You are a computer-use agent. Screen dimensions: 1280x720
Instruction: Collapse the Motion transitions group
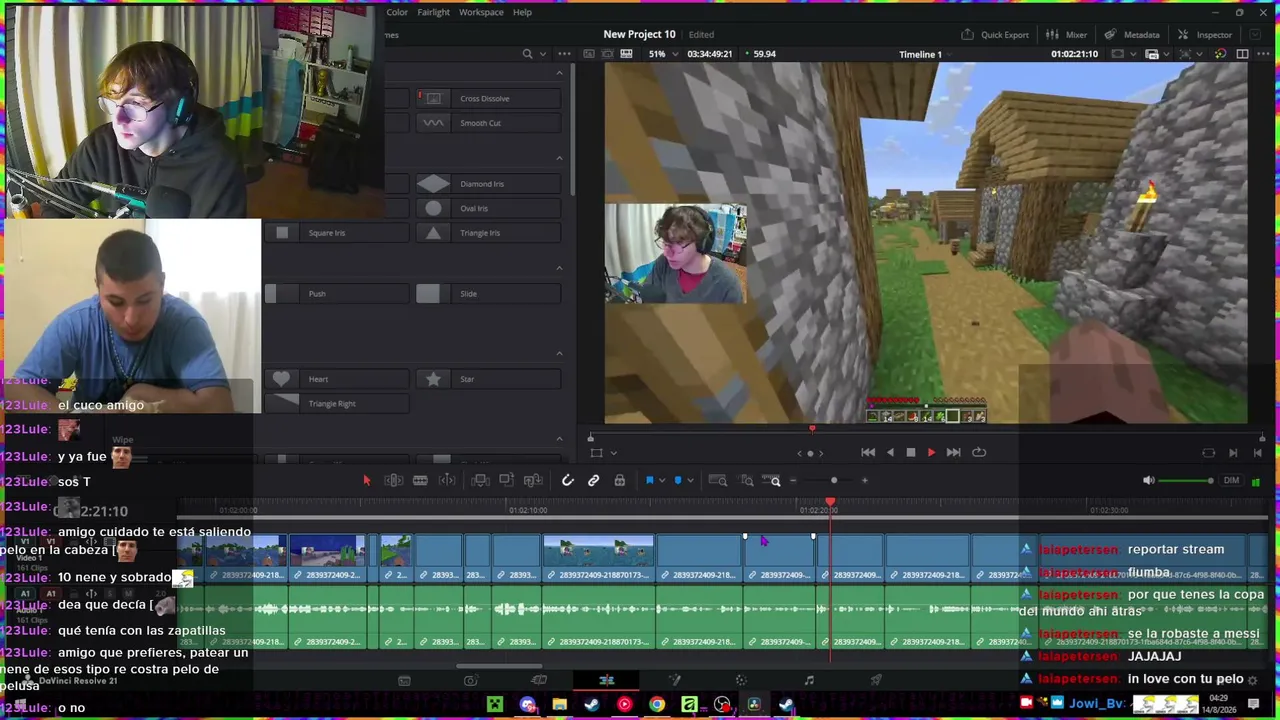coord(559,268)
